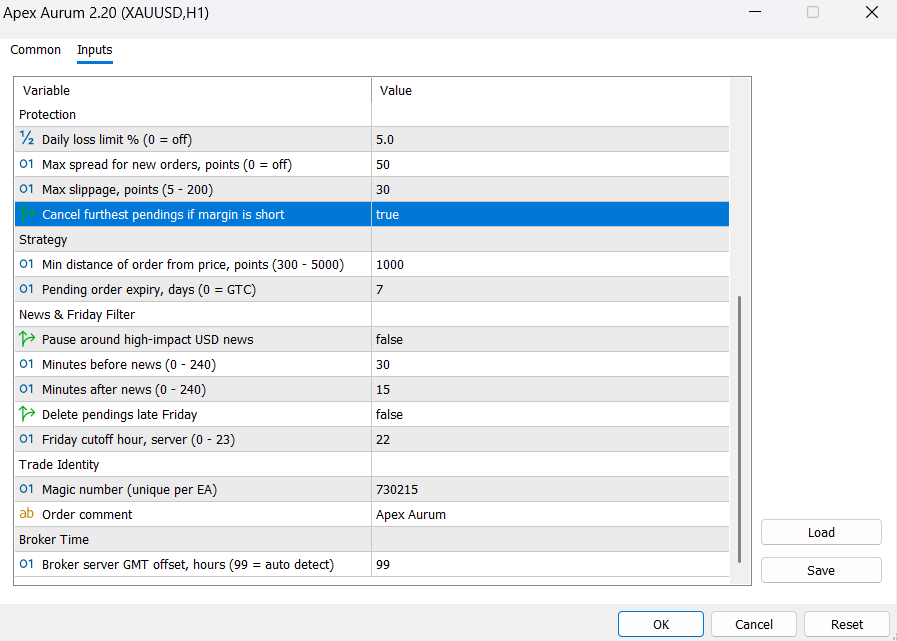Screen dimensions: 897x641
Task: Toggle the false value for Pause around news
Action: [x=550, y=339]
